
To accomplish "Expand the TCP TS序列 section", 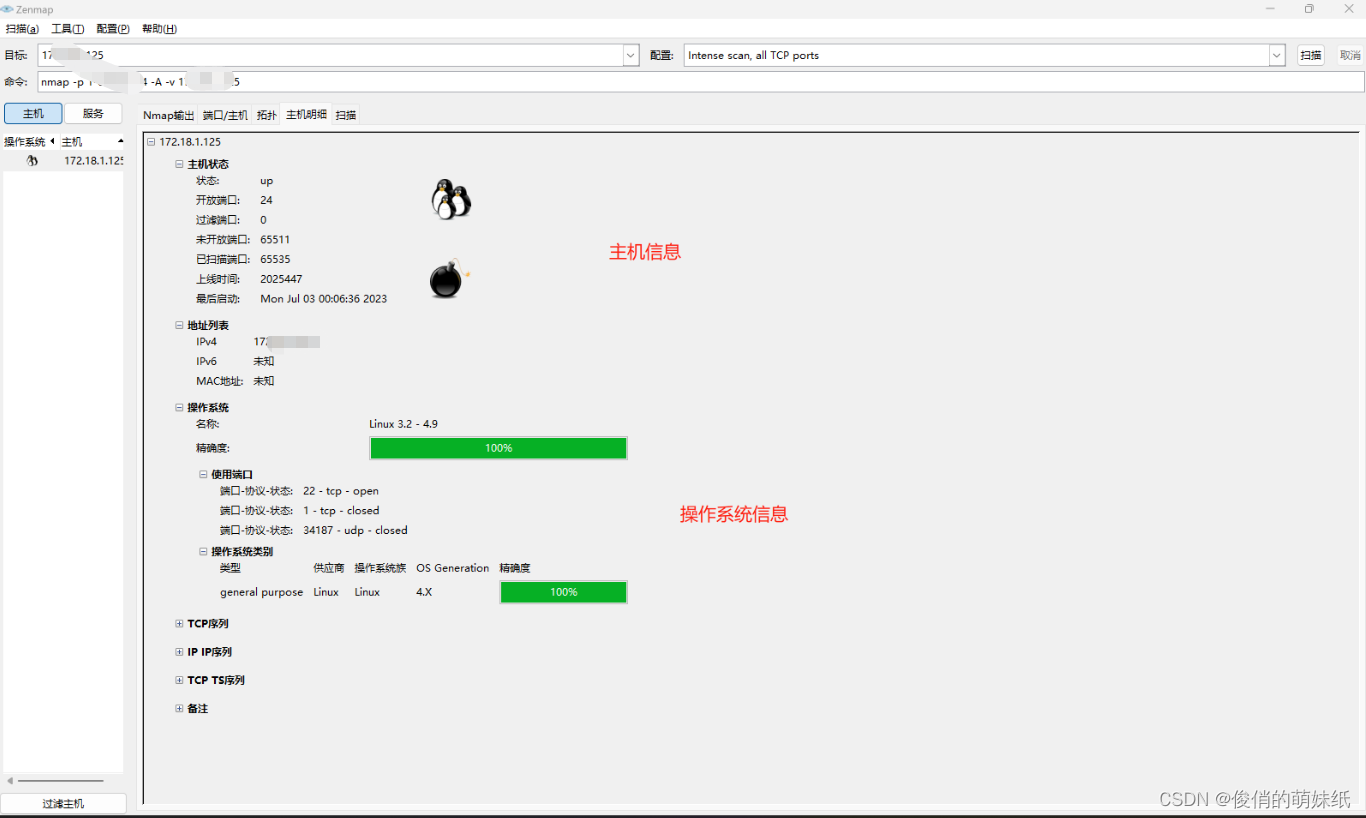I will (x=179, y=680).
